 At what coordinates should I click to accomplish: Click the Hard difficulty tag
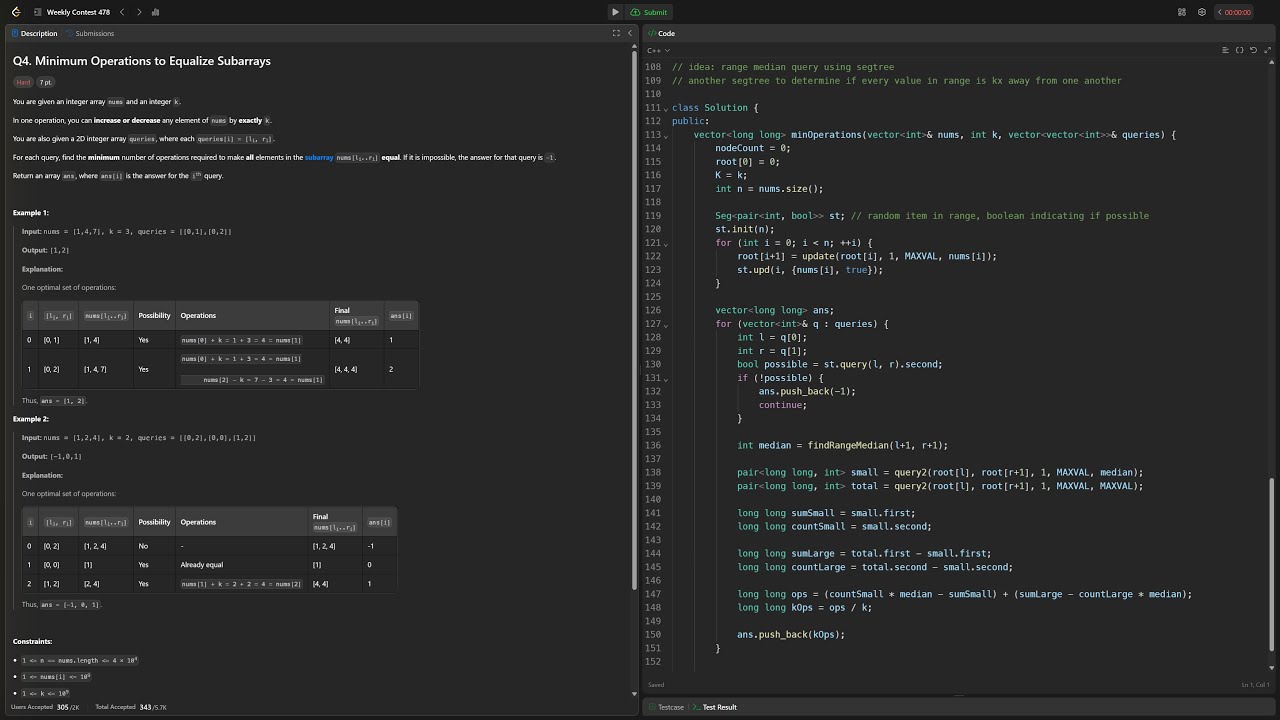click(x=23, y=82)
